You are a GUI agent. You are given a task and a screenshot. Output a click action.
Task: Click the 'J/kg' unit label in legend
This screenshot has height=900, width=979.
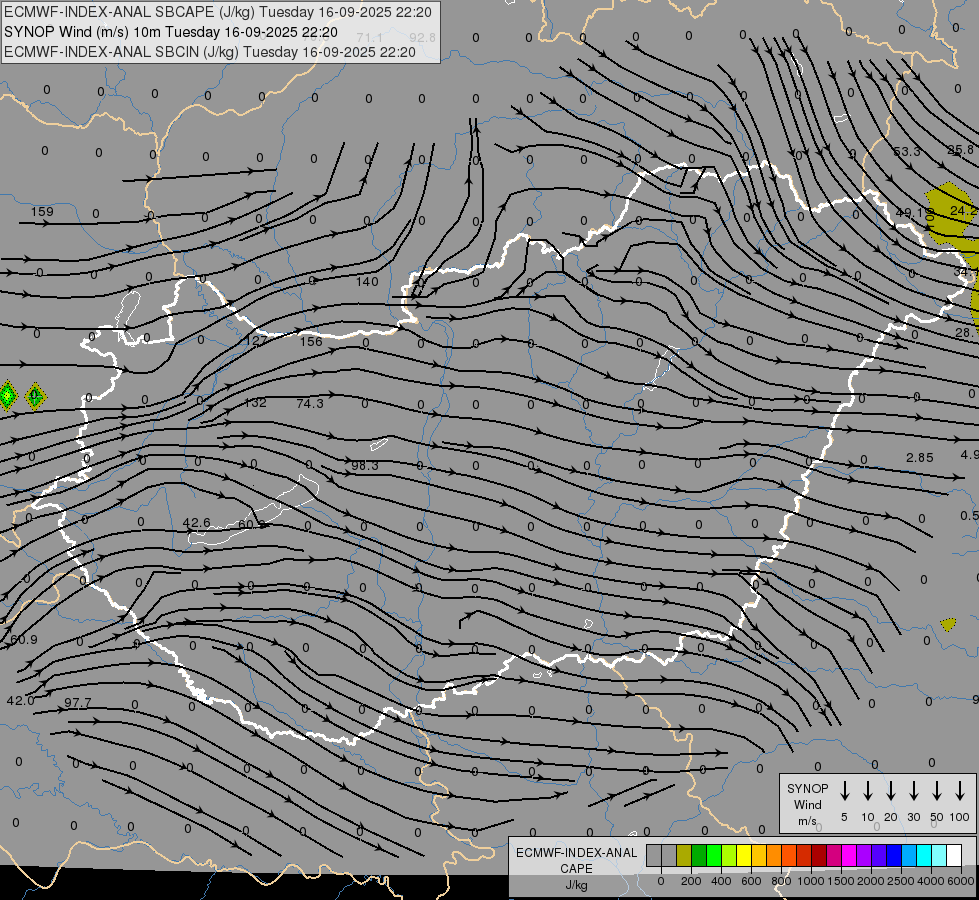coord(576,885)
